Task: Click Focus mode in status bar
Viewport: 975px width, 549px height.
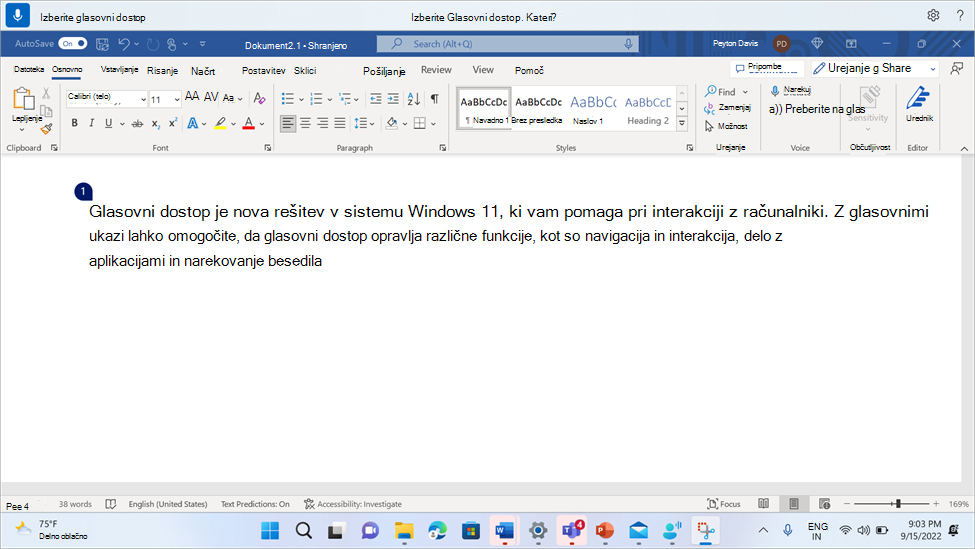Action: [724, 504]
